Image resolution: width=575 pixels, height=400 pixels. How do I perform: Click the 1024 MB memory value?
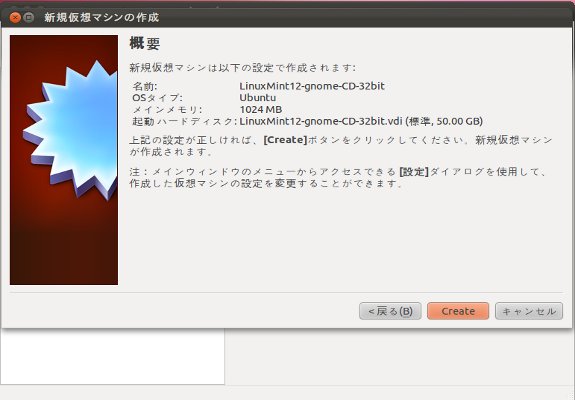click(x=260, y=110)
